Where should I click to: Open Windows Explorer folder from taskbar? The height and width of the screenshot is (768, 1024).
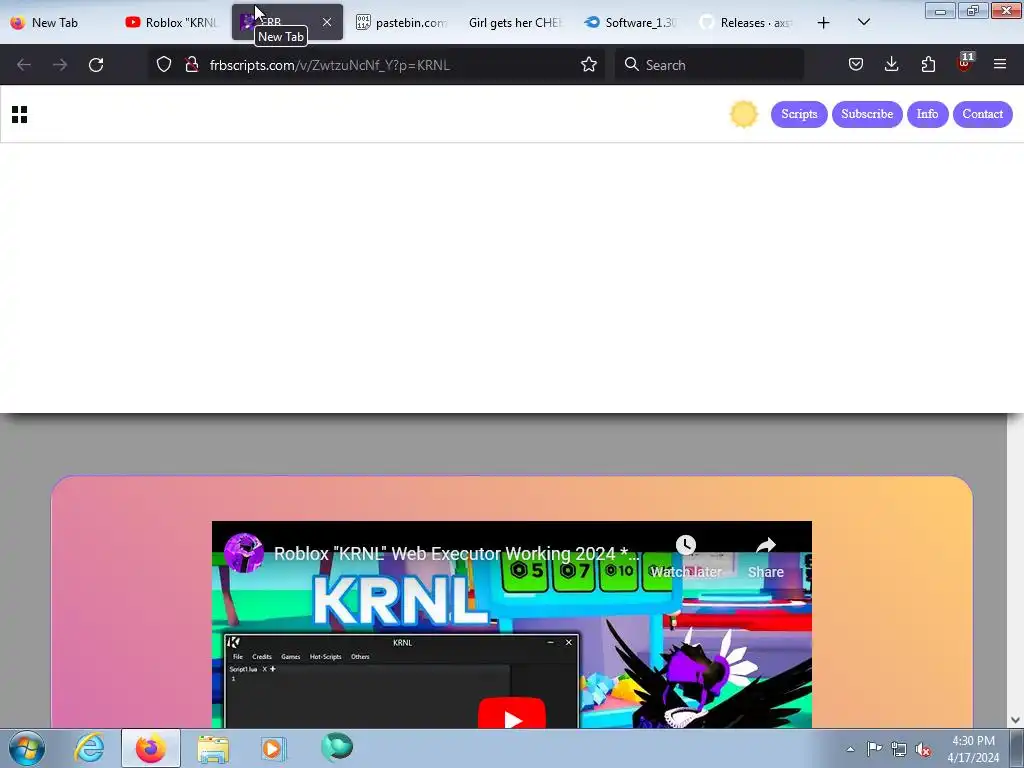coord(213,748)
